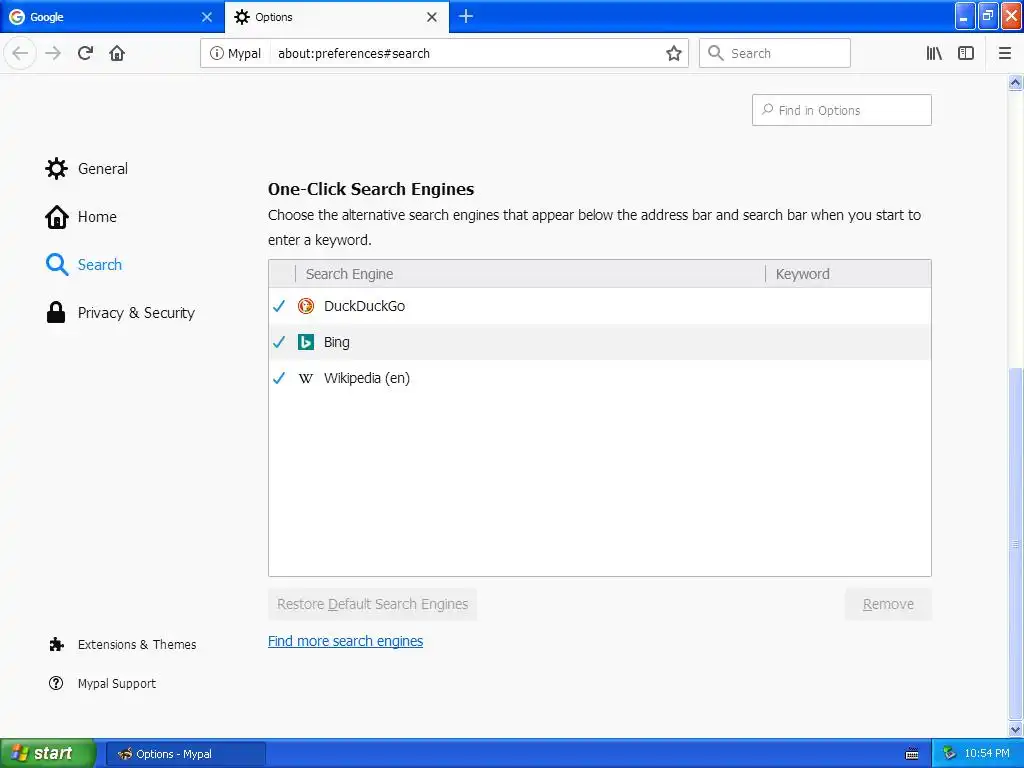Click the Keyword column header

coord(848,274)
